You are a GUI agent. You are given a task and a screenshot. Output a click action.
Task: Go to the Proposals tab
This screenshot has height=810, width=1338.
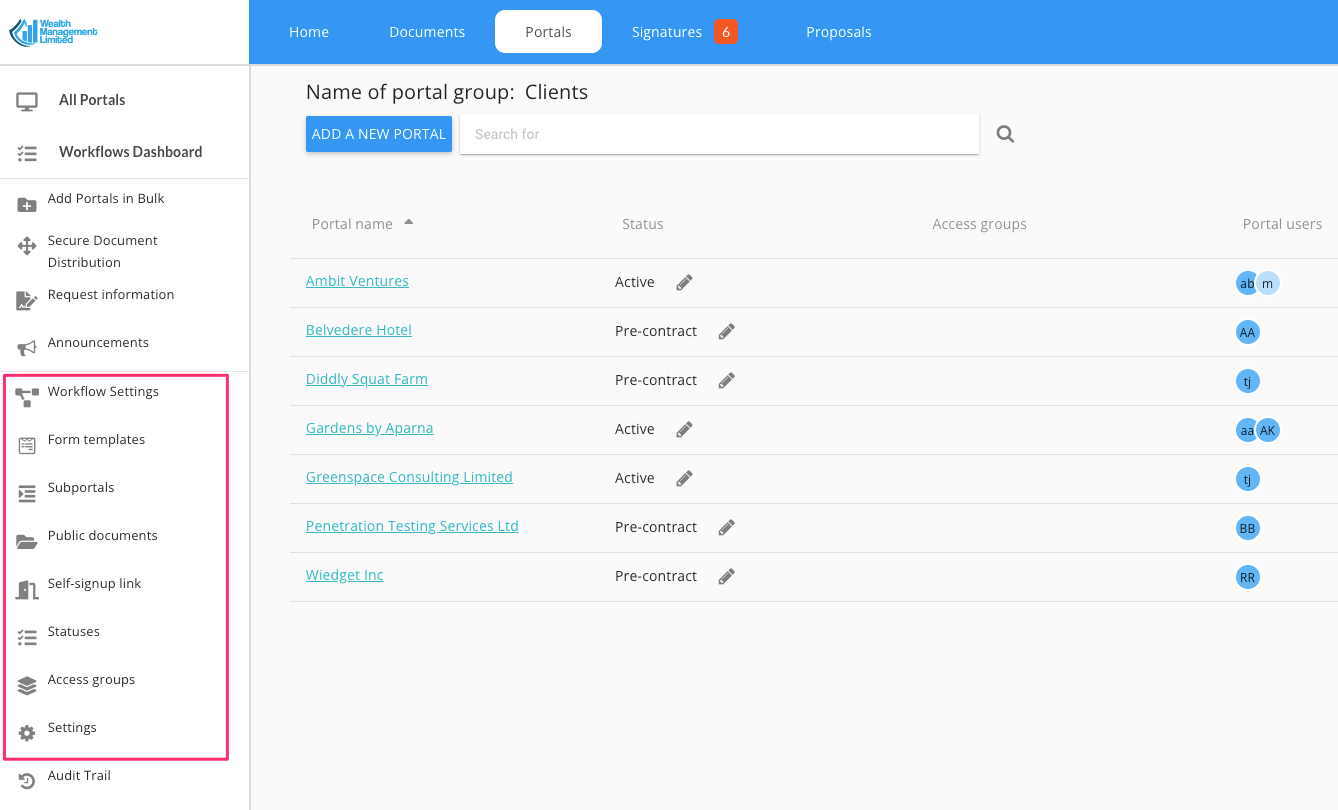(x=838, y=32)
